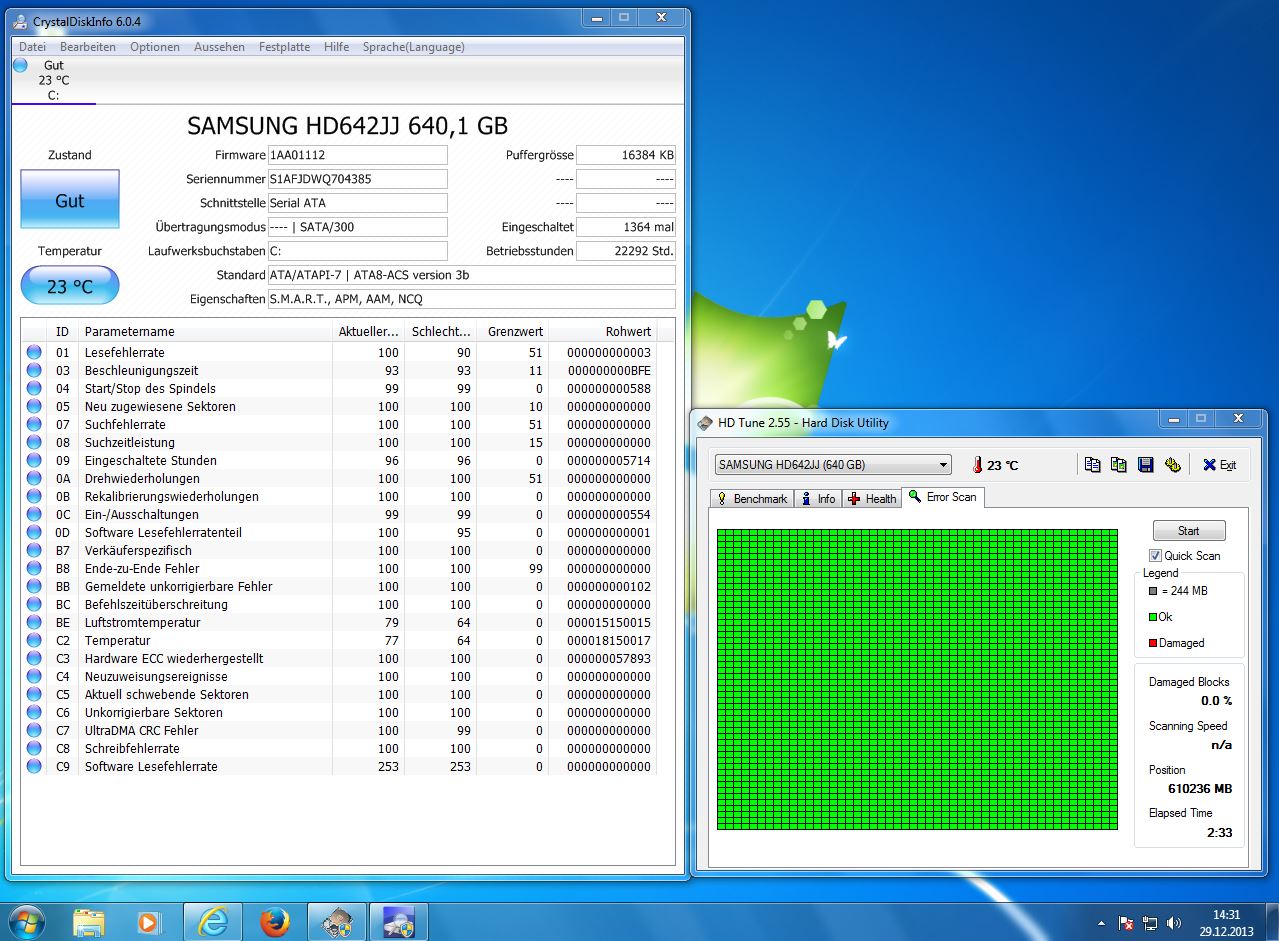
Task: Switch to the Health tab
Action: click(872, 498)
